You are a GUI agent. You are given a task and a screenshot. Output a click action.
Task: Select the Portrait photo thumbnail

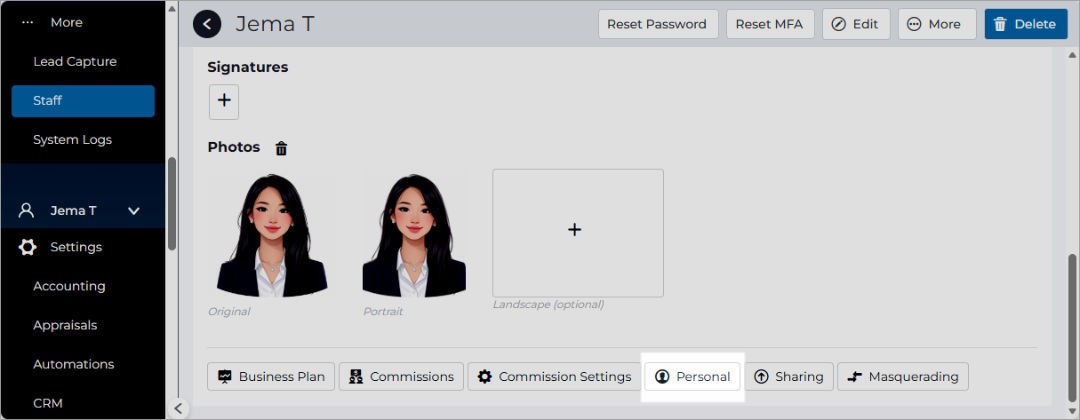[414, 235]
